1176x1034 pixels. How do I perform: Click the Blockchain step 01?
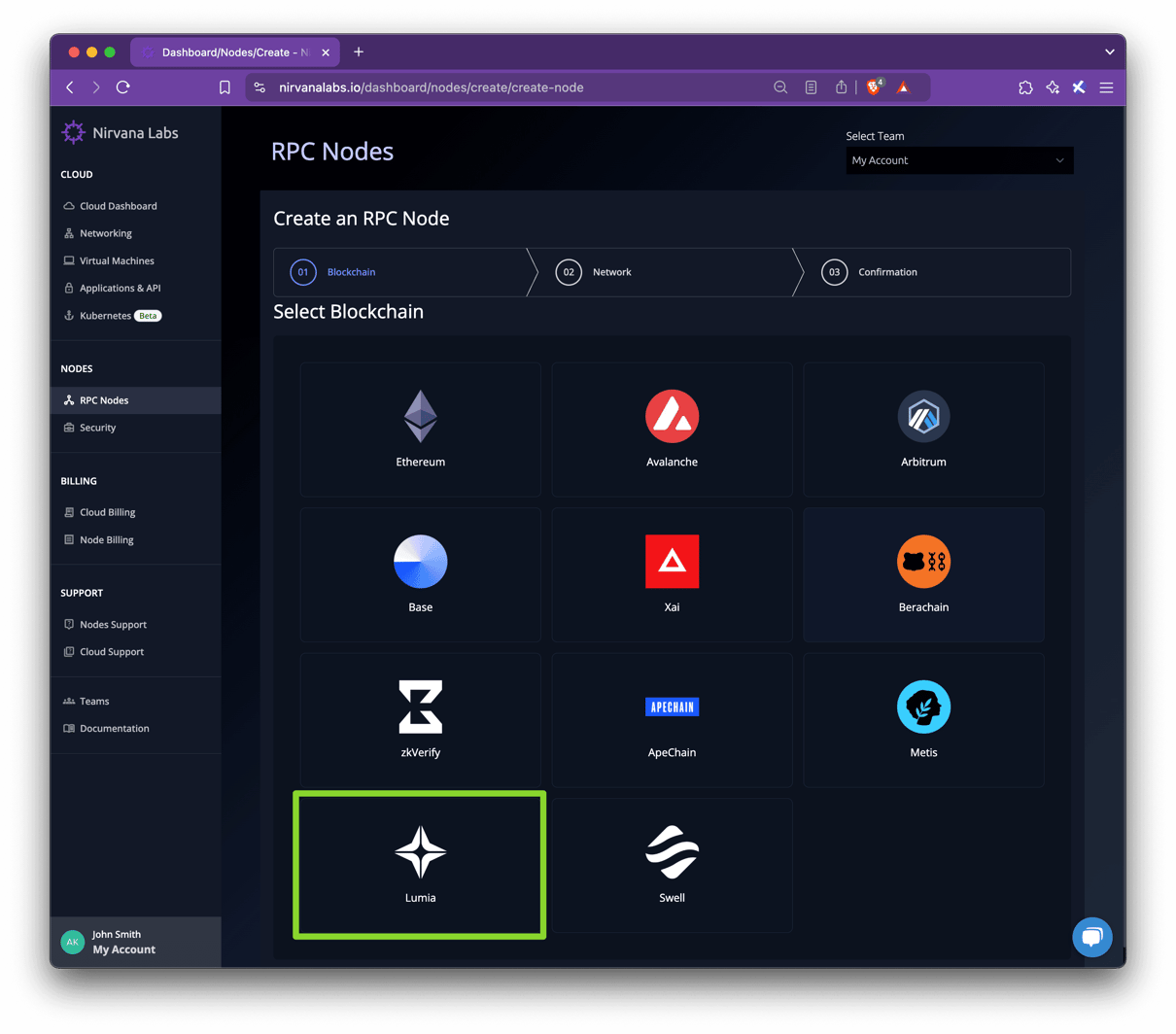(x=333, y=272)
